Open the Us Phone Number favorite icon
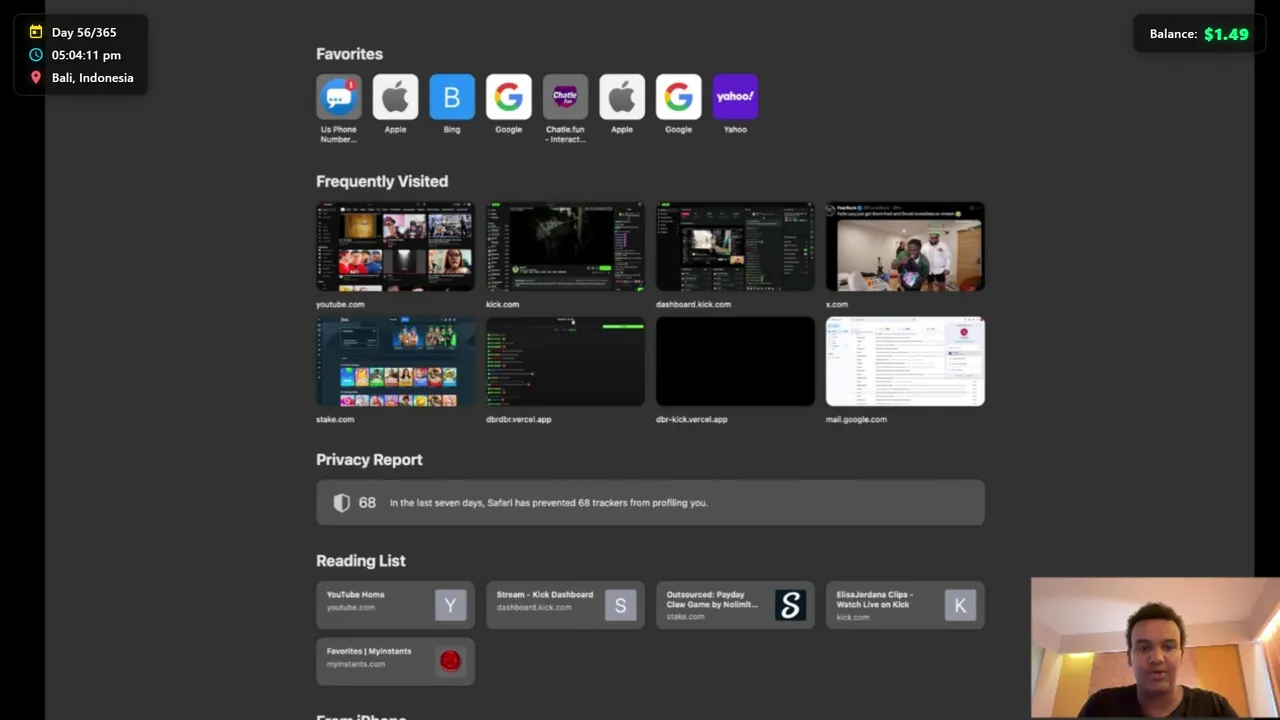Viewport: 1280px width, 720px height. [x=339, y=97]
